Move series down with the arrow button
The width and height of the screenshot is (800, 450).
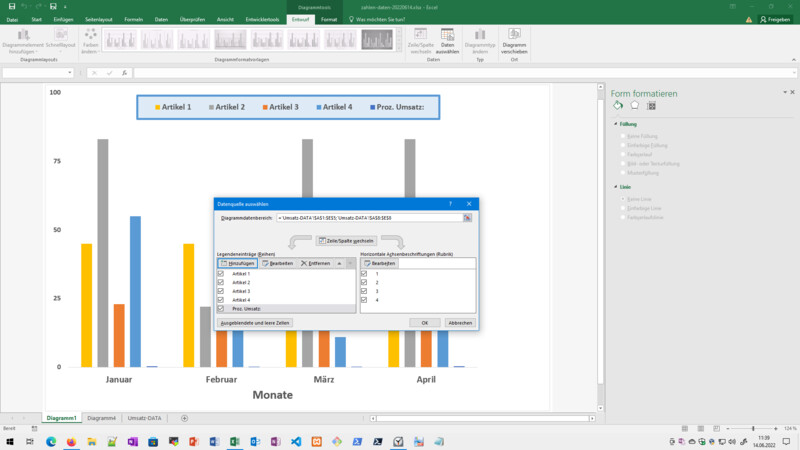pos(350,263)
